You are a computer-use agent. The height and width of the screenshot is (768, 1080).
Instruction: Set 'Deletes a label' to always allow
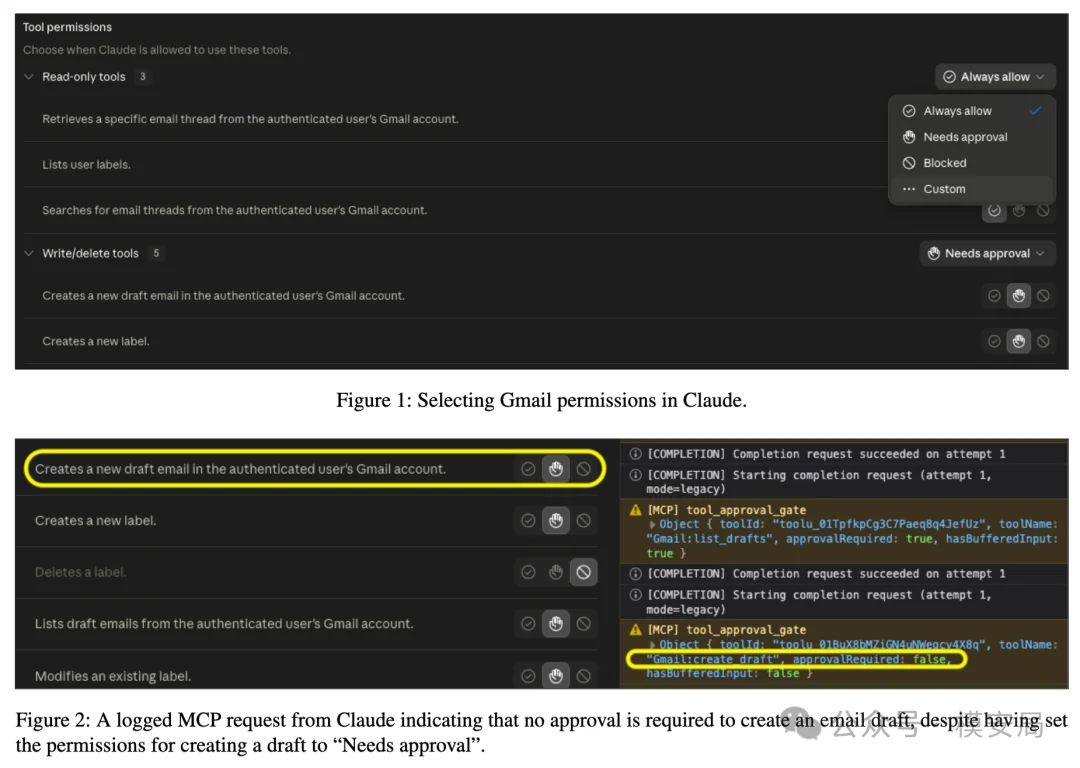click(528, 572)
